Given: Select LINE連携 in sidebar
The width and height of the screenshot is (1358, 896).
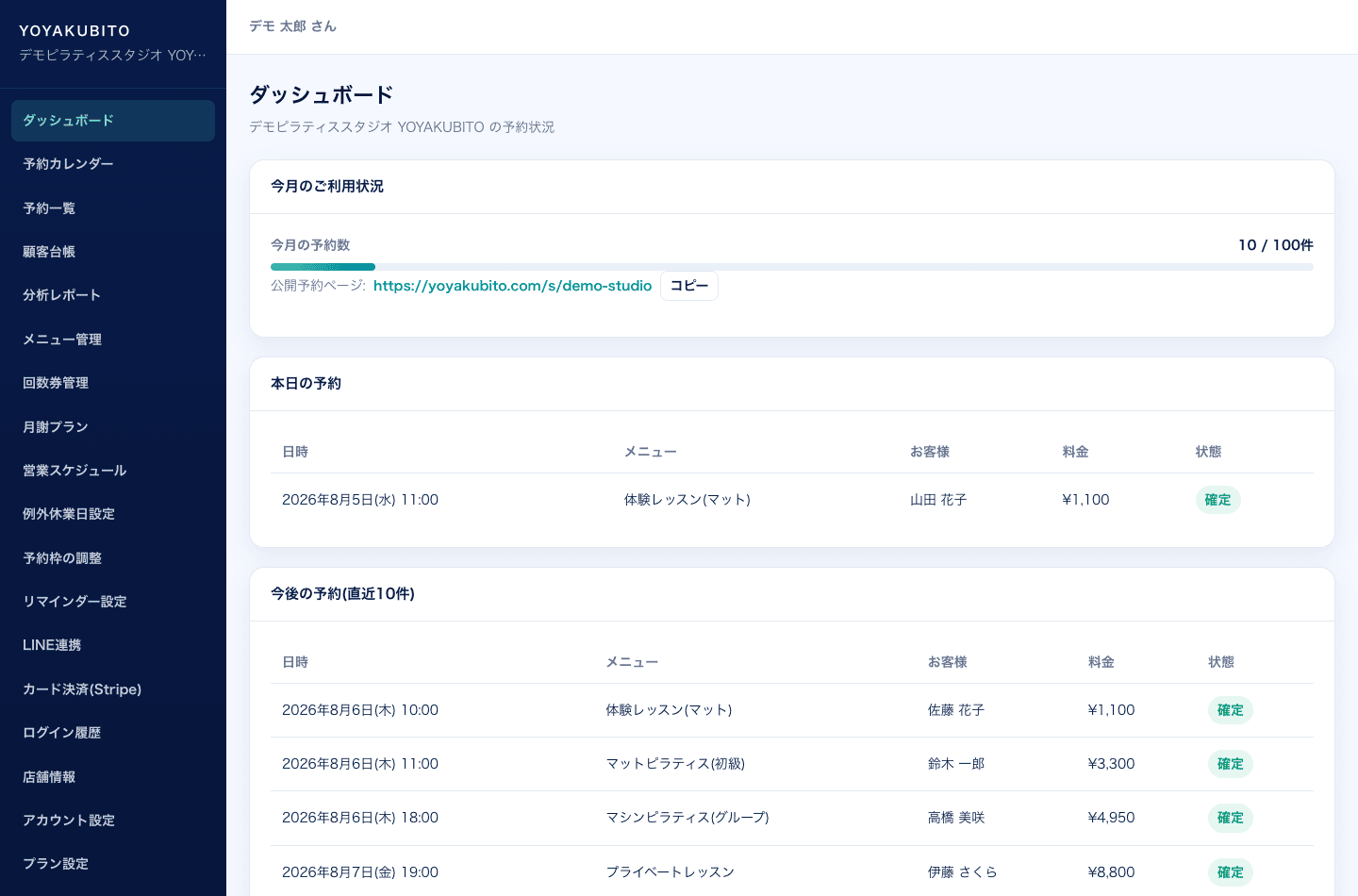Looking at the screenshot, I should tap(113, 645).
